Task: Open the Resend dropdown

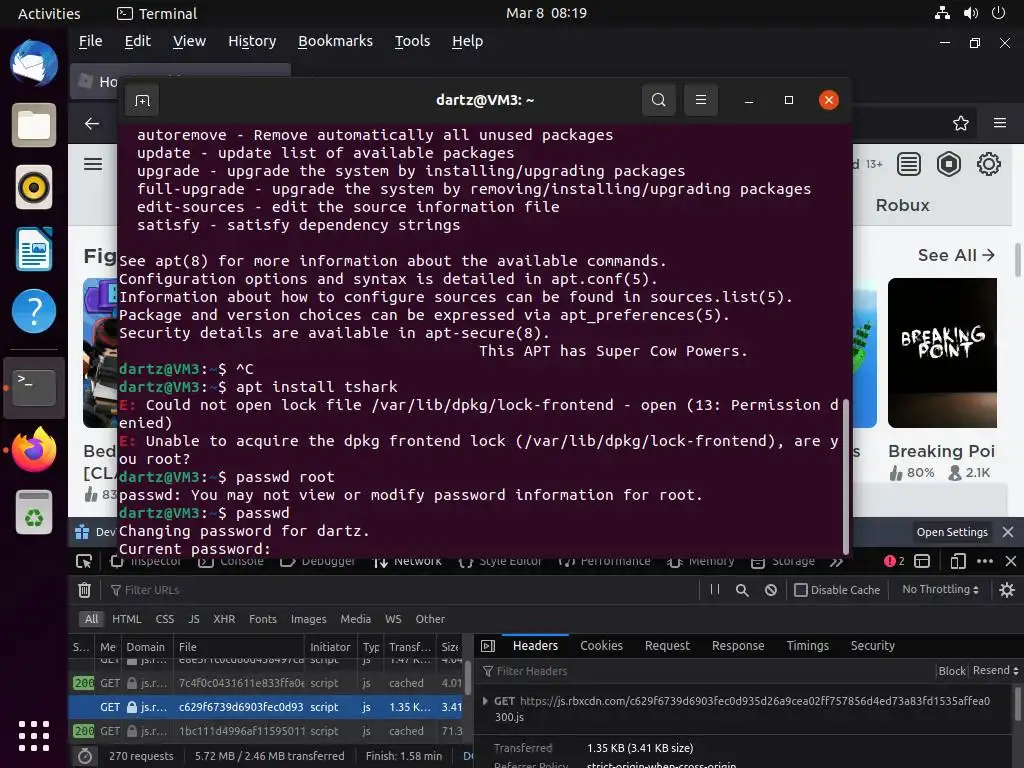Action: (x=995, y=671)
